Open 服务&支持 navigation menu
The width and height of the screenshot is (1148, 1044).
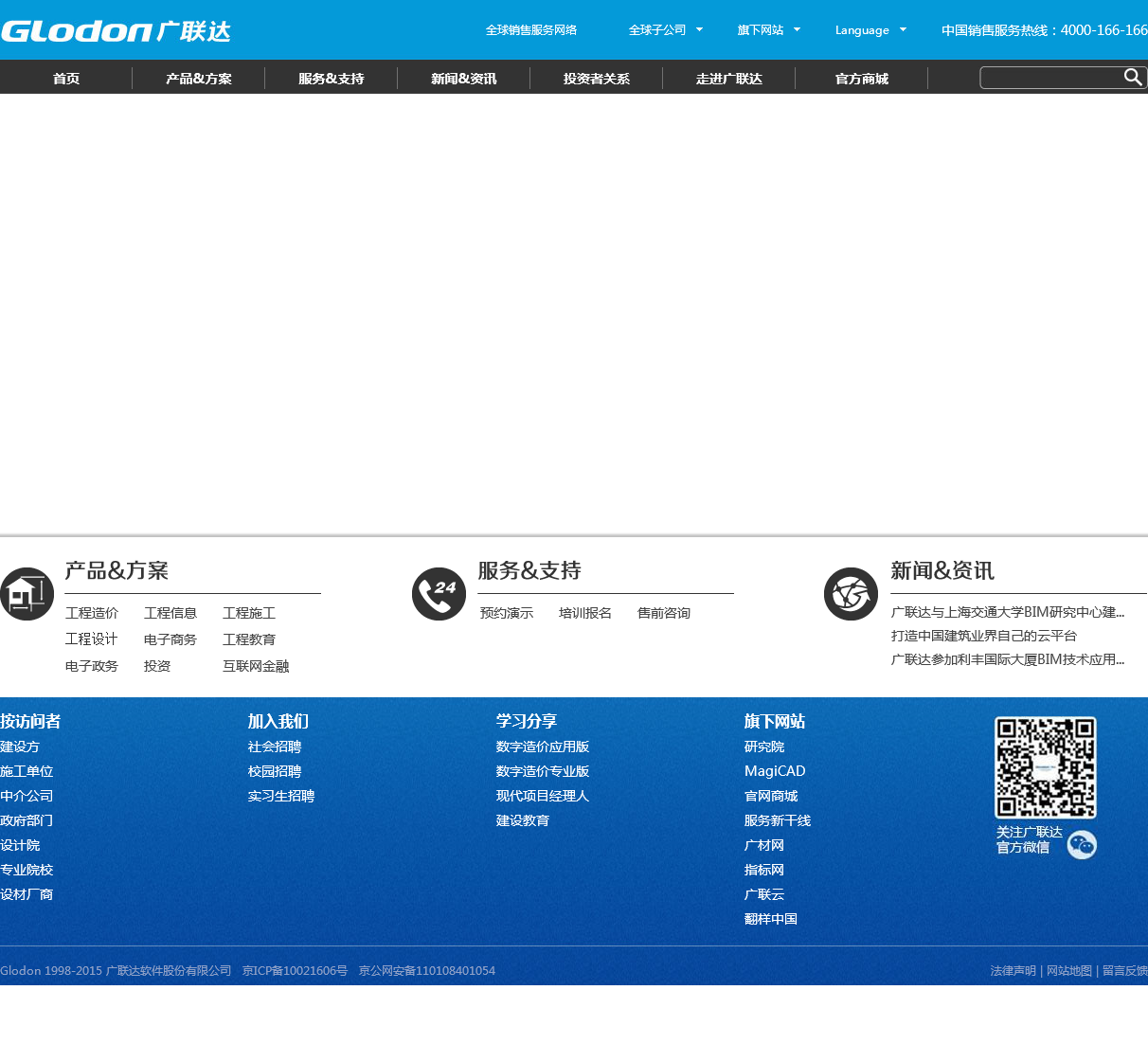332,79
